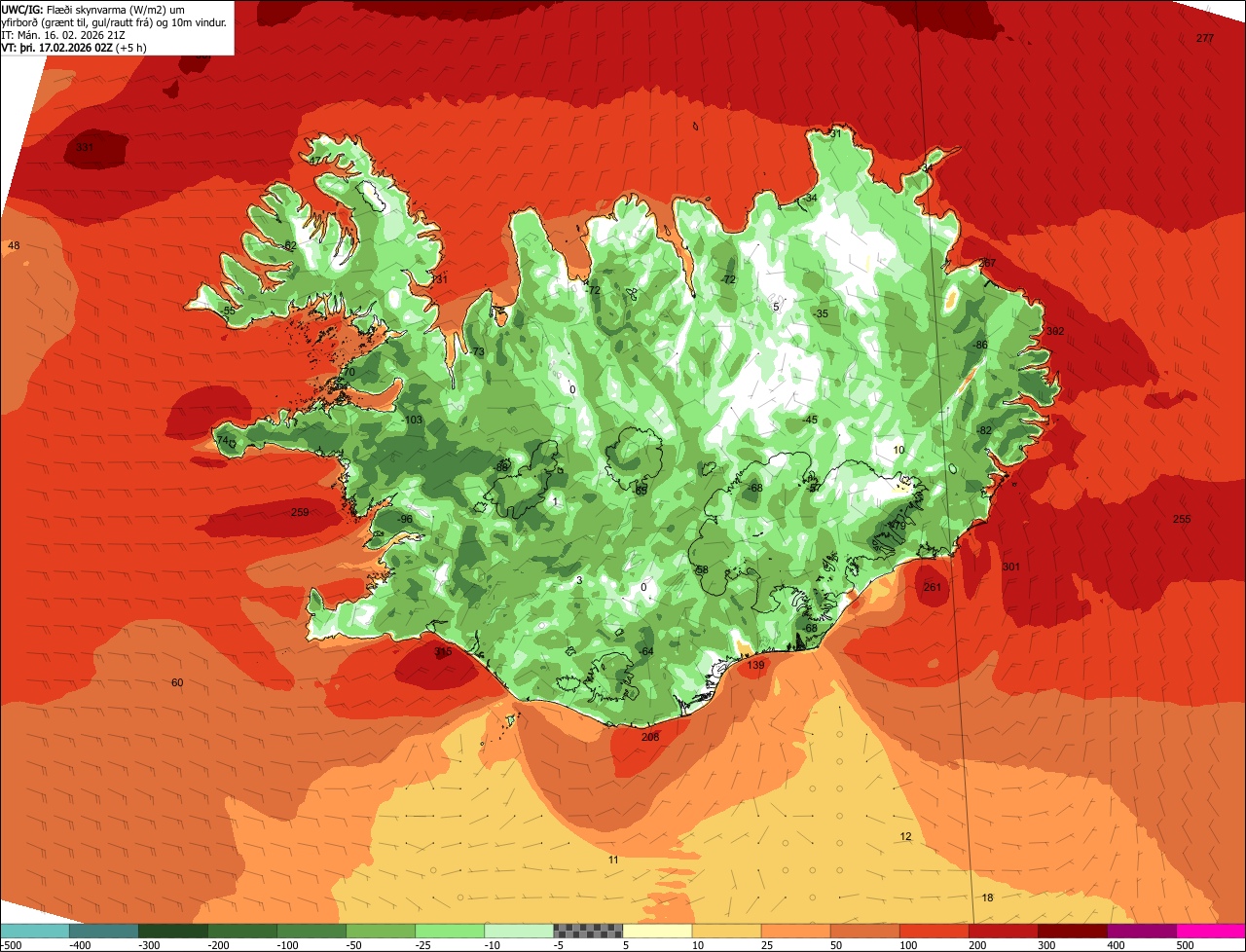Screen dimensions: 1246x952
Task: Select the pale yellow 5 to 10 swatch
Action: tap(656, 932)
